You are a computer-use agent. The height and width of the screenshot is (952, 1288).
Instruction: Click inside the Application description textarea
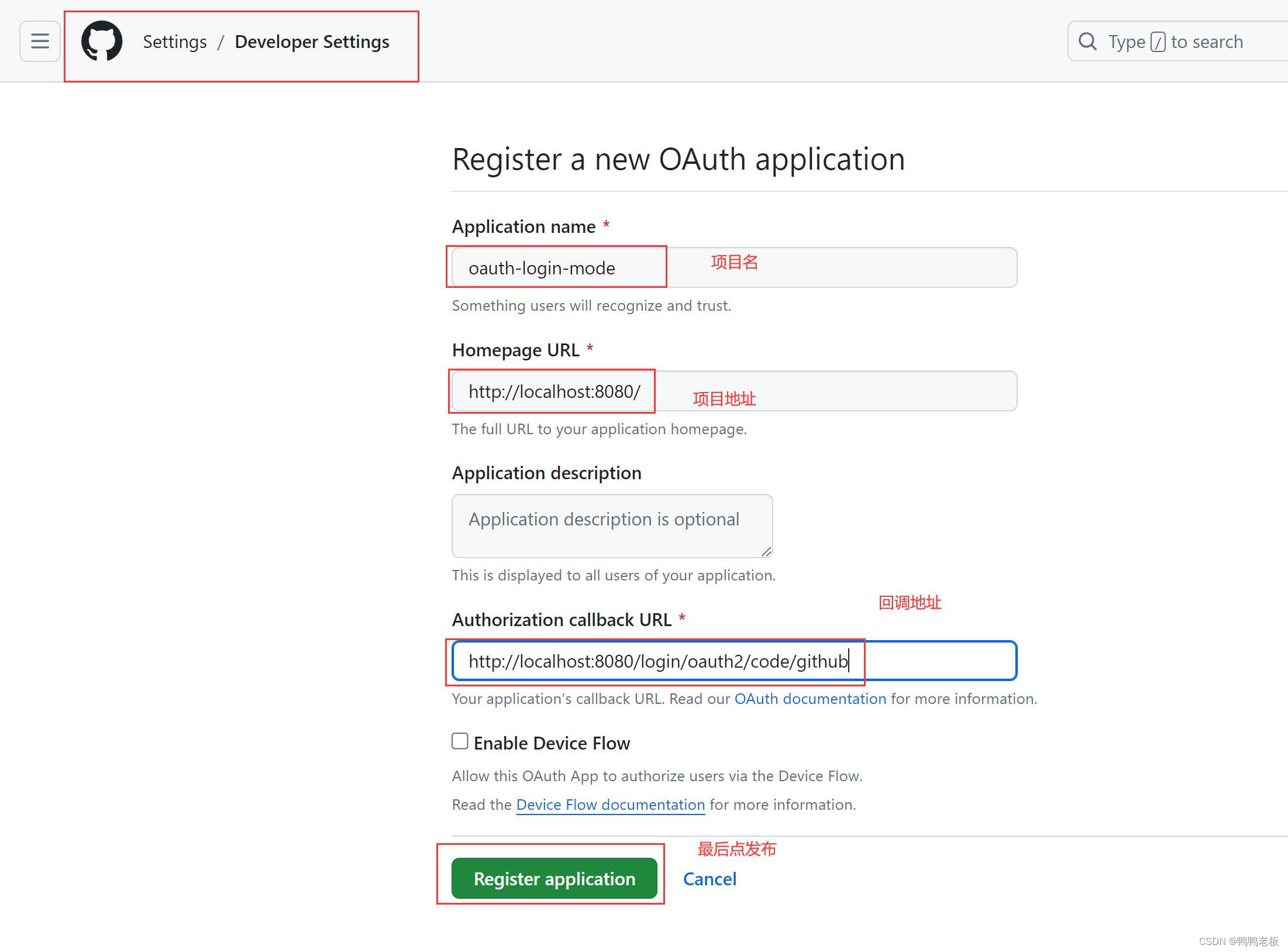611,525
